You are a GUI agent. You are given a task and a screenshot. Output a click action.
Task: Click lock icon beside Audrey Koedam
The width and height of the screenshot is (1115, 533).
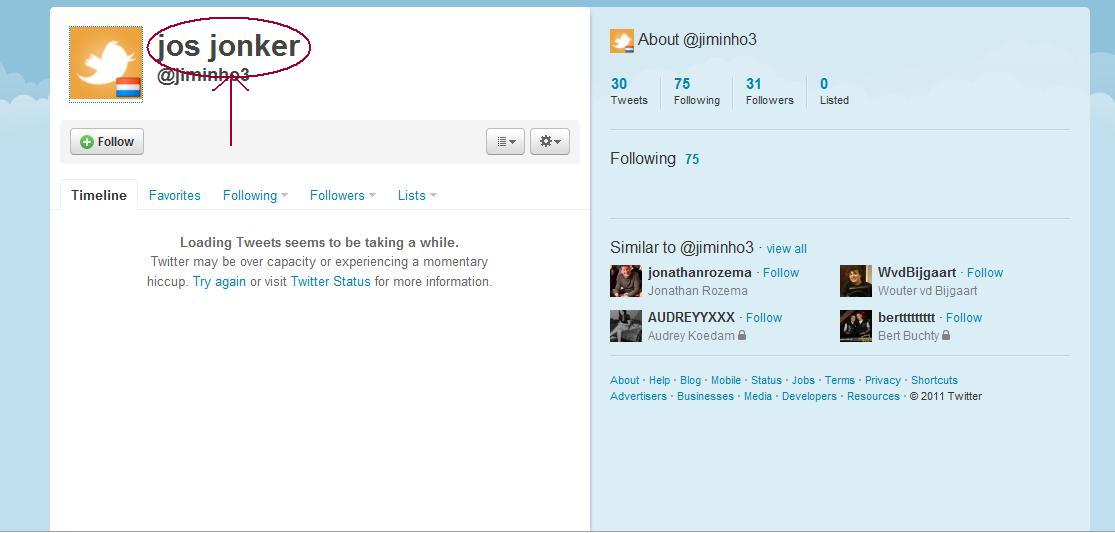pos(742,335)
